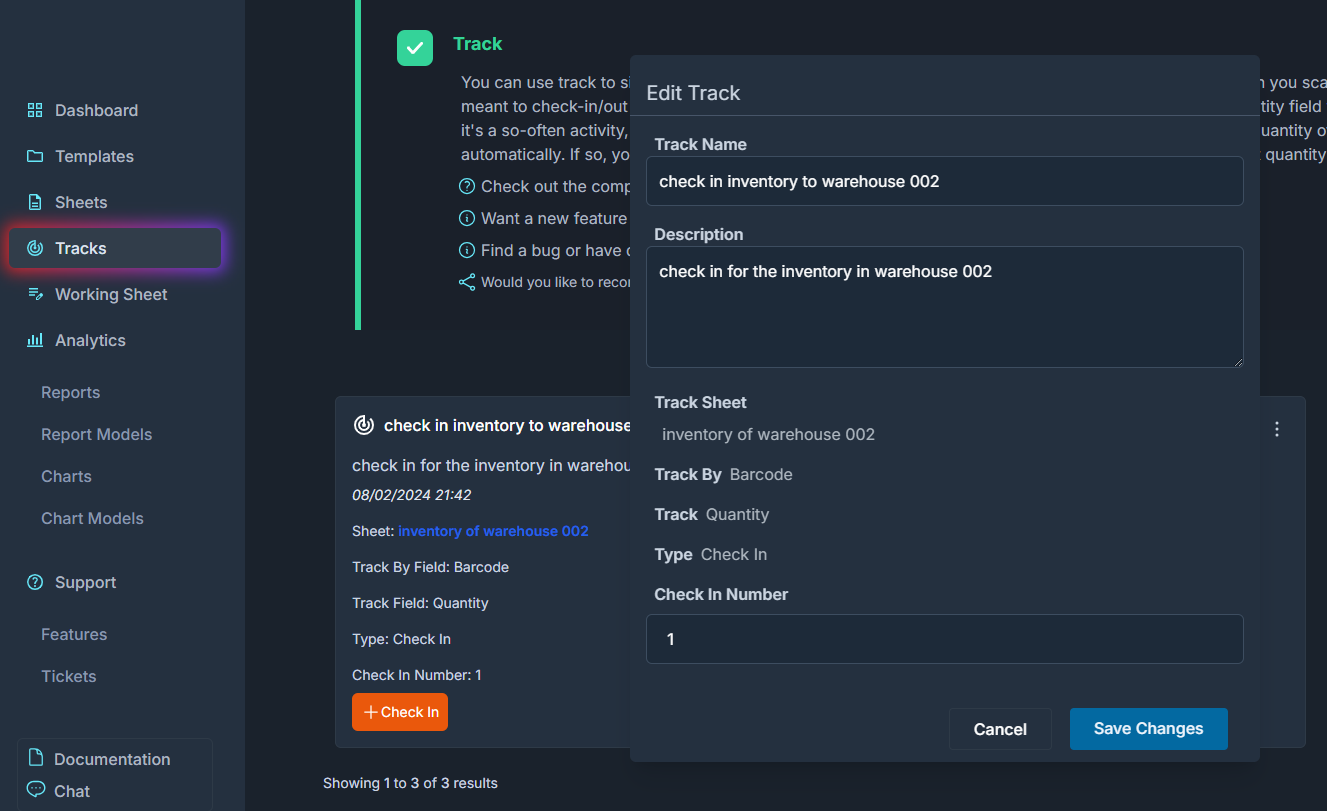Open Chat from the sidebar
Viewport: 1327px width, 811px height.
click(72, 791)
